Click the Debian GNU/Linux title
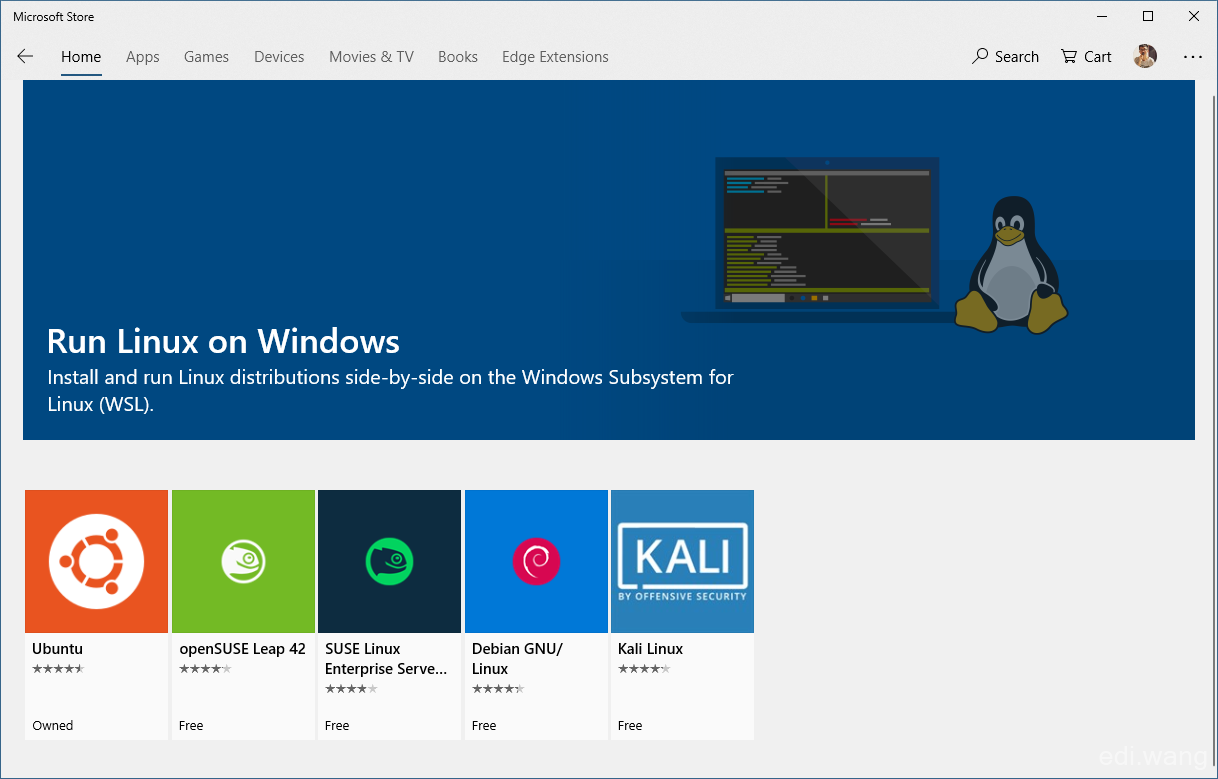The width and height of the screenshot is (1218, 779). tap(517, 659)
